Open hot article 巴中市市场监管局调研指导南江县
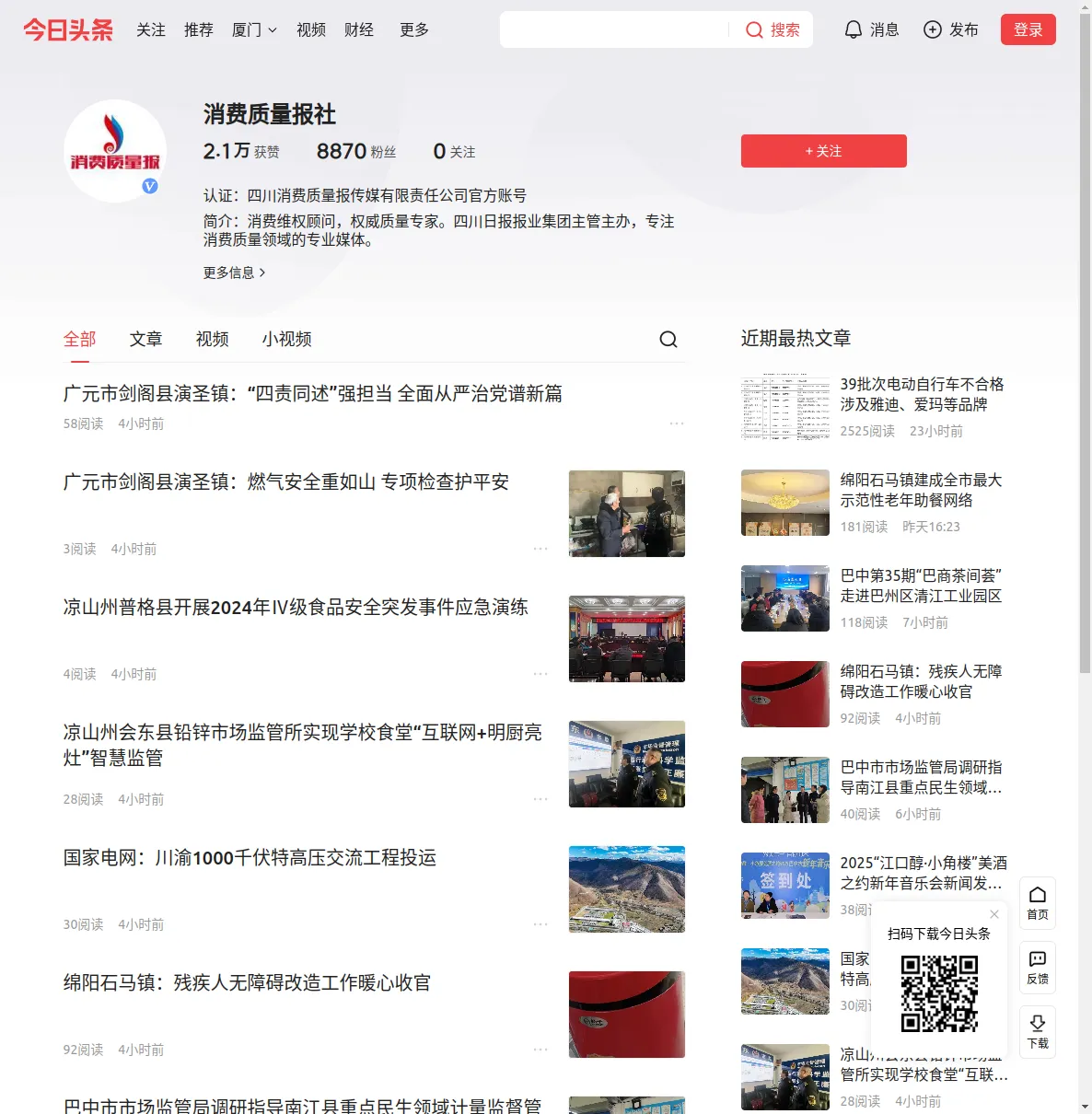This screenshot has height=1114, width=1092. click(x=922, y=777)
